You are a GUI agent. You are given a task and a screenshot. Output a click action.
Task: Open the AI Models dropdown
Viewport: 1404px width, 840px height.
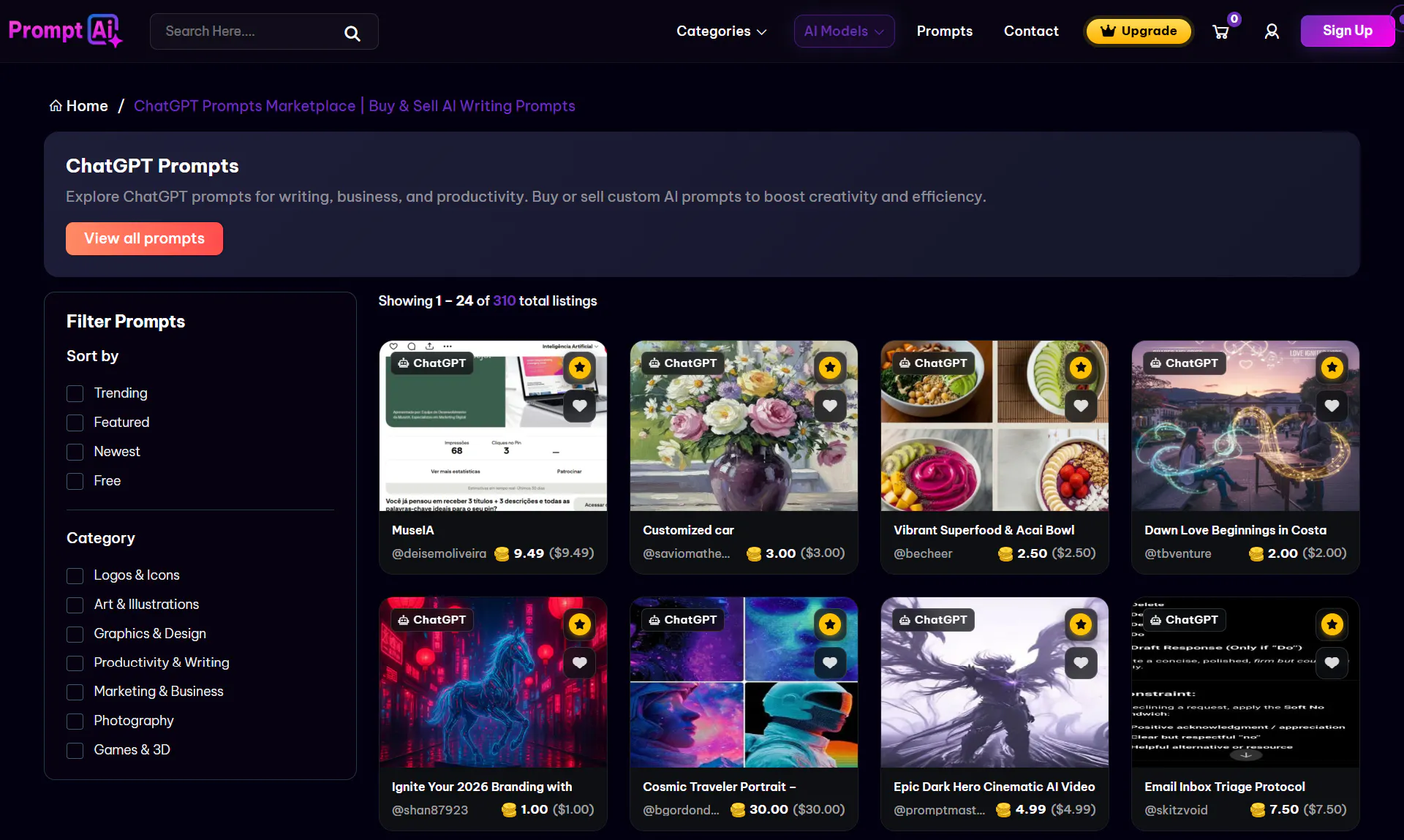coord(844,31)
